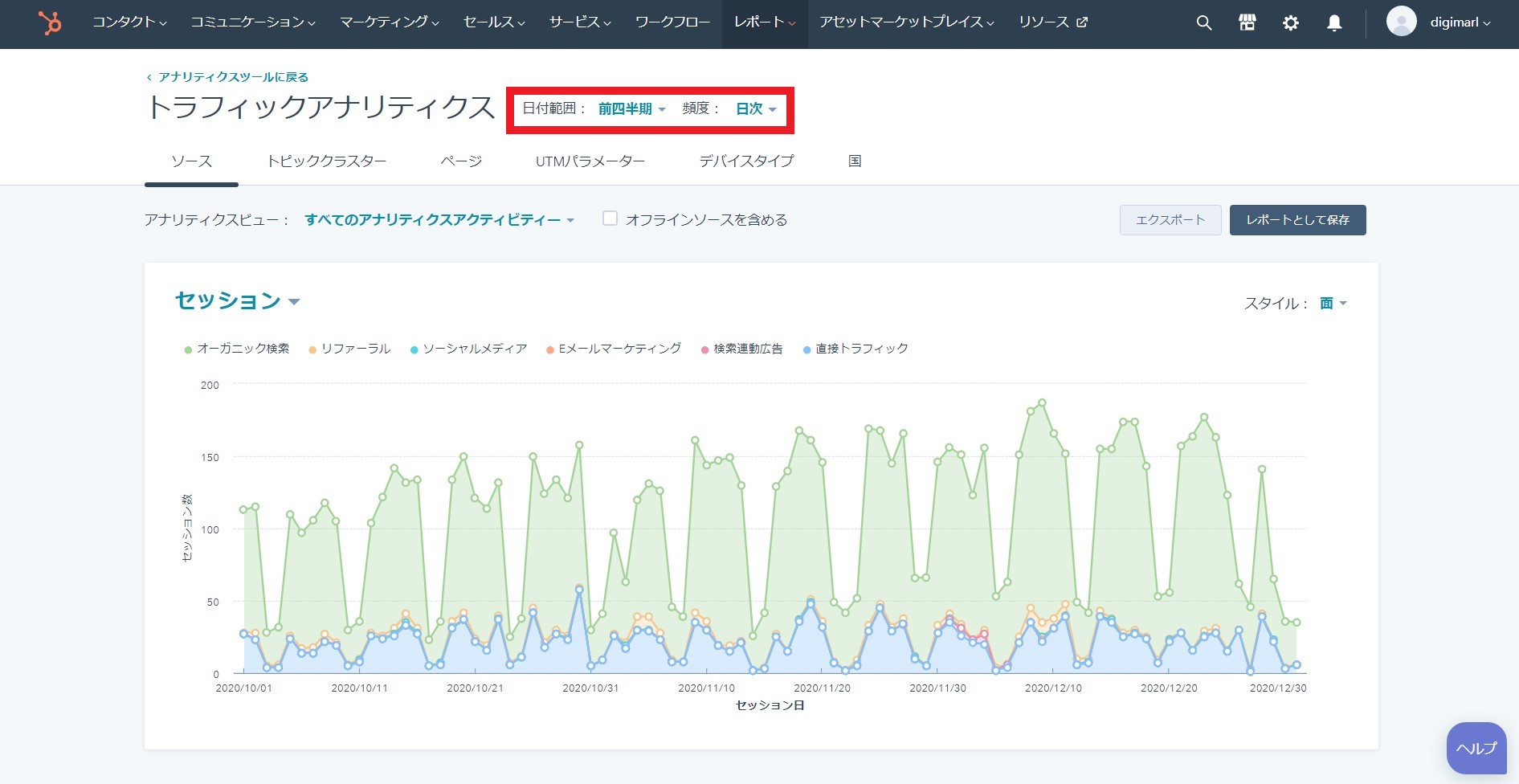Expand the セッション metric dropdown
Screen dimensions: 1519x784
click(x=238, y=300)
